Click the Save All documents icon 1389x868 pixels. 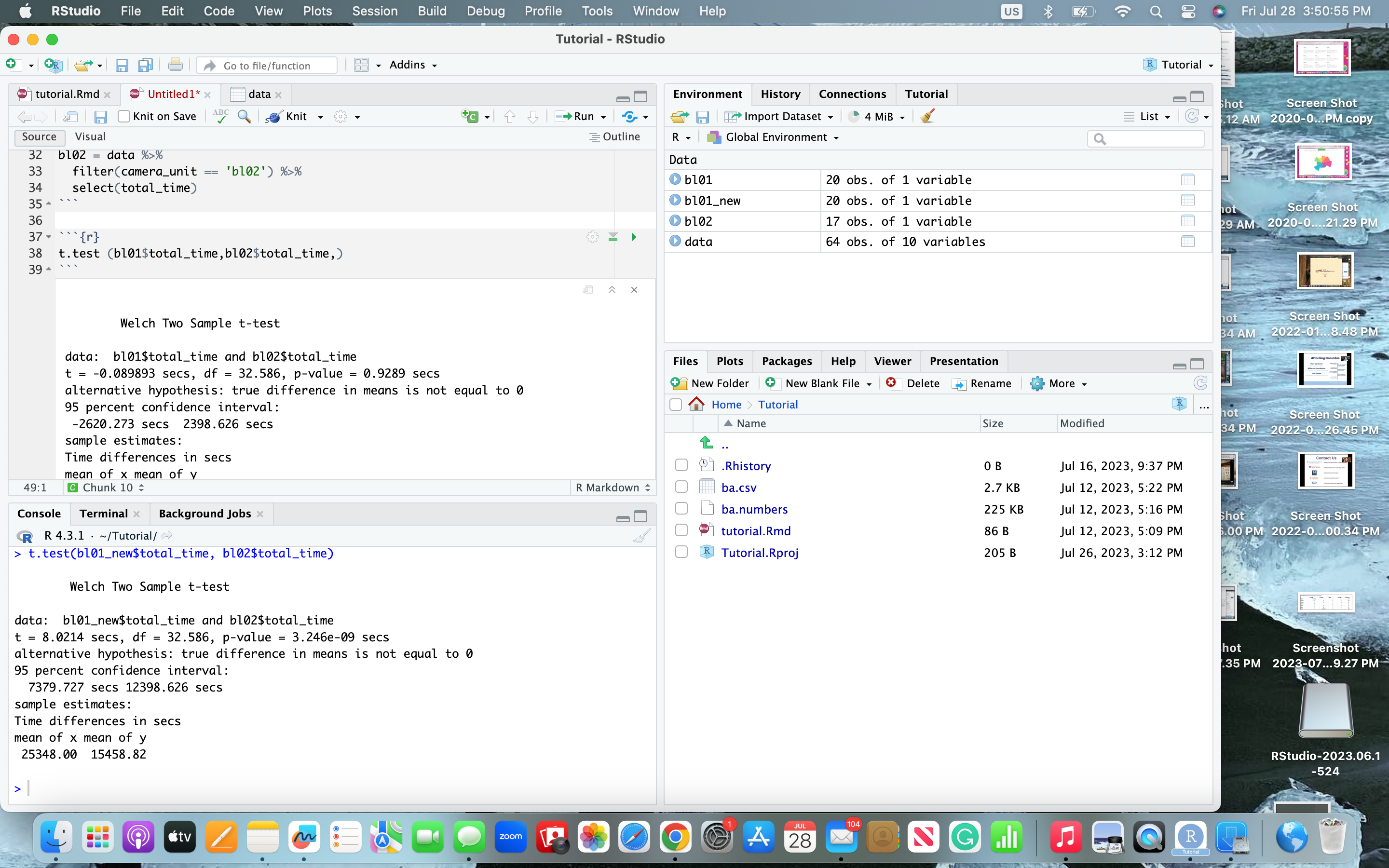[x=146, y=65]
